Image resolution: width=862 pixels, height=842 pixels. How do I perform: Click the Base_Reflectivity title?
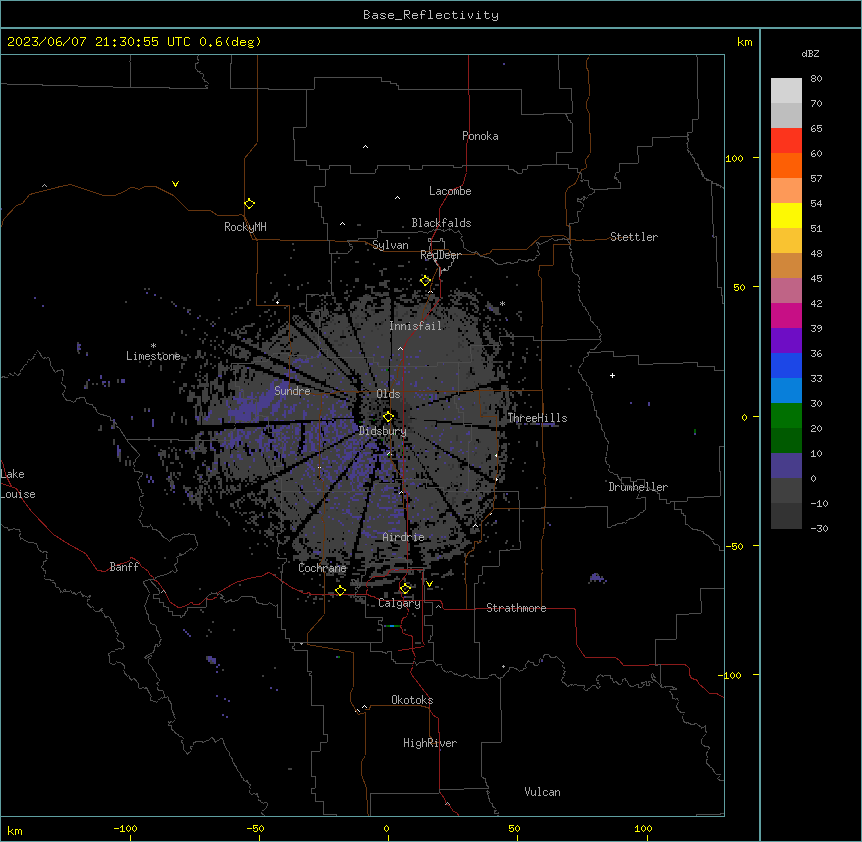pyautogui.click(x=431, y=15)
